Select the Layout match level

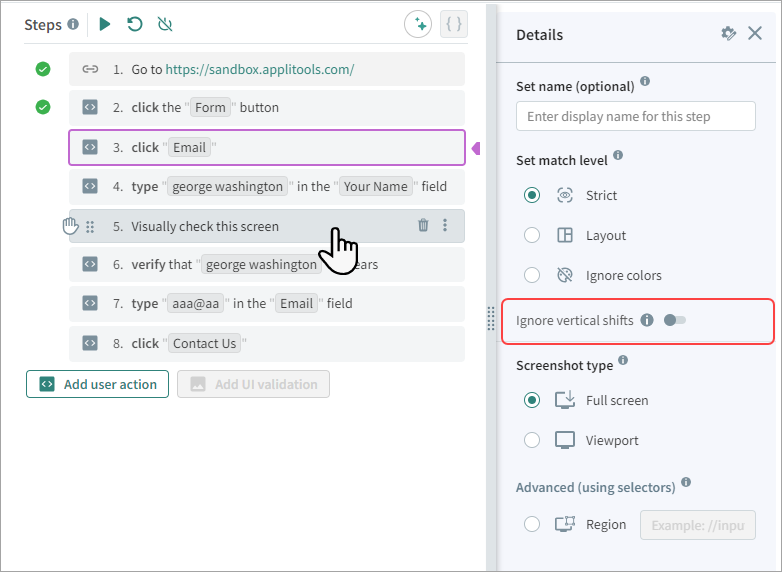532,235
